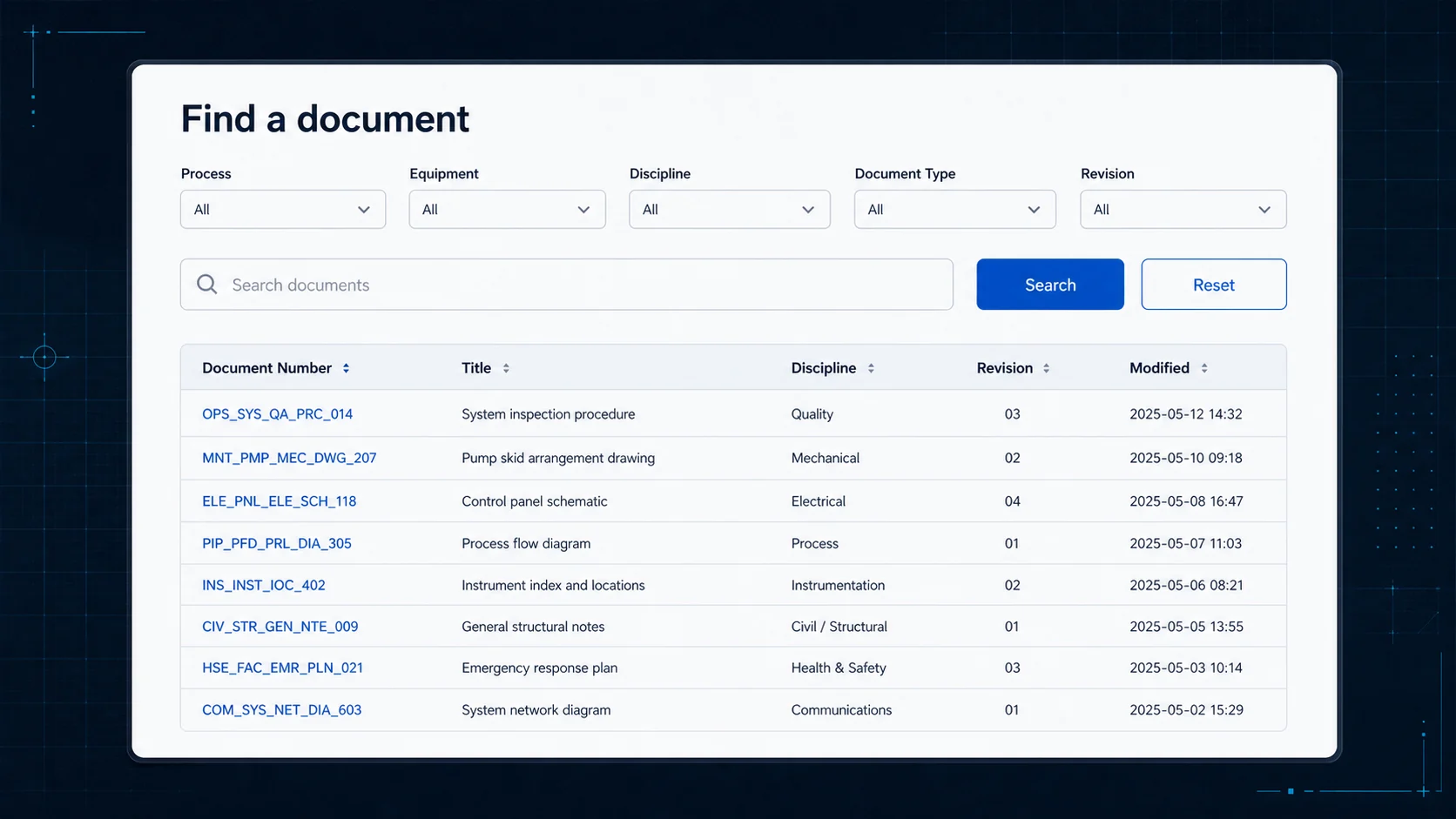1456x819 pixels.
Task: Click the 'Communications' discipline cell
Action: click(x=841, y=710)
